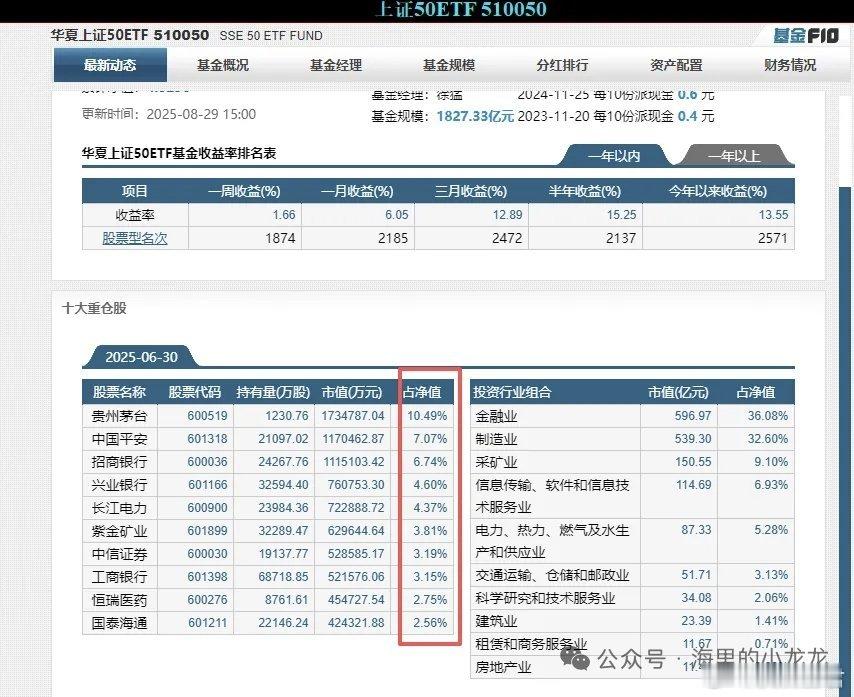Click the 持有量(万股) column header
Image resolution: width=854 pixels, height=697 pixels.
tap(273, 392)
